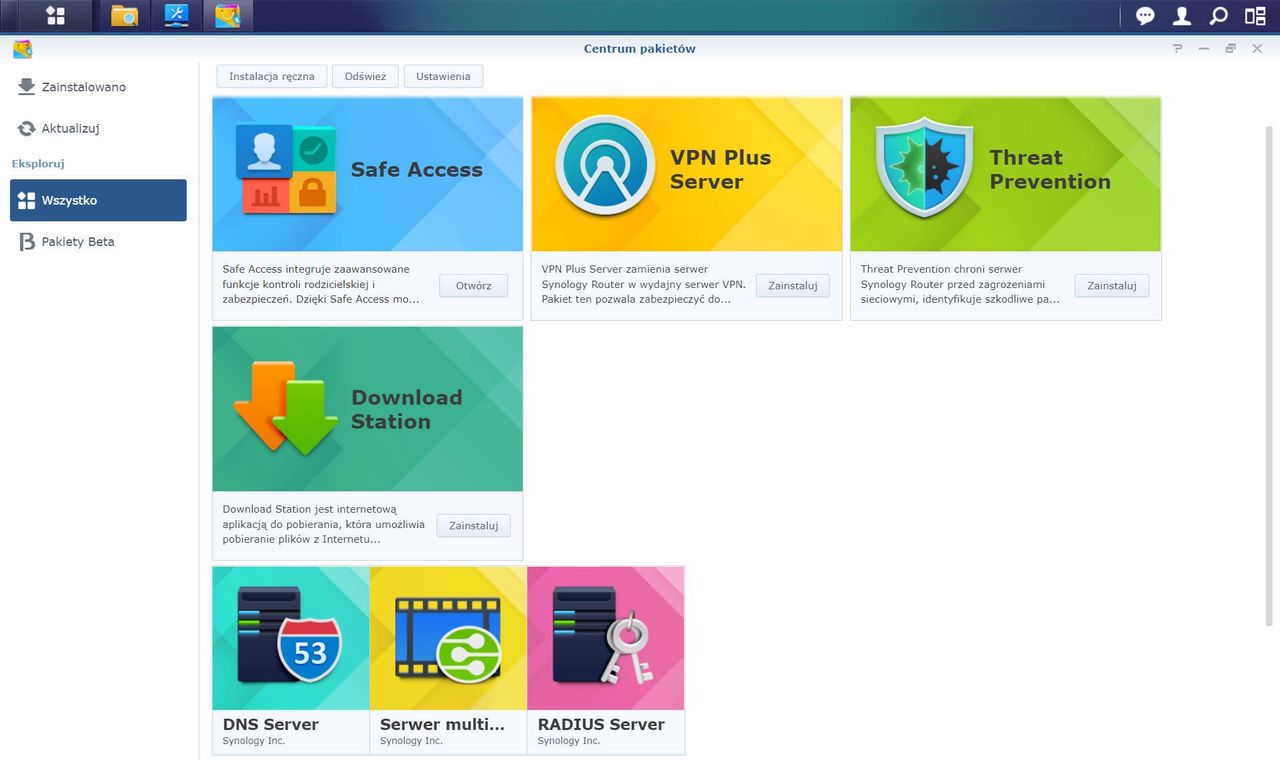Click Zainstaluj for VPN Plus Server

(793, 285)
